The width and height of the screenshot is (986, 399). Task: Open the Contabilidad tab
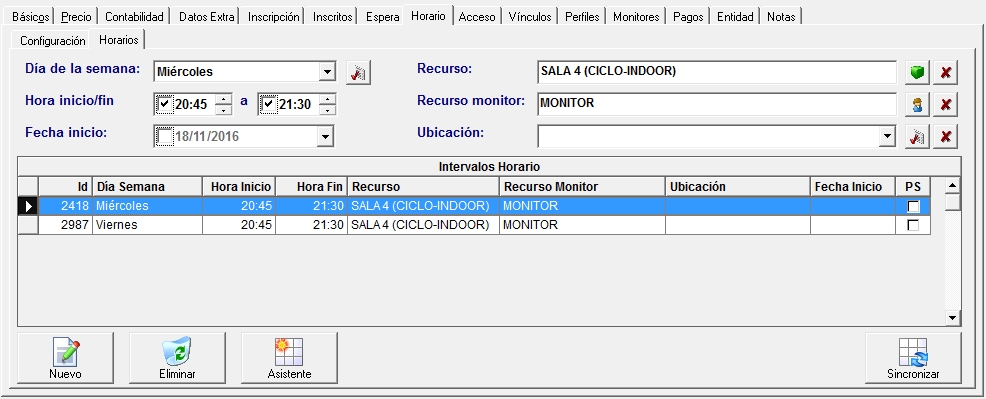pyautogui.click(x=134, y=17)
